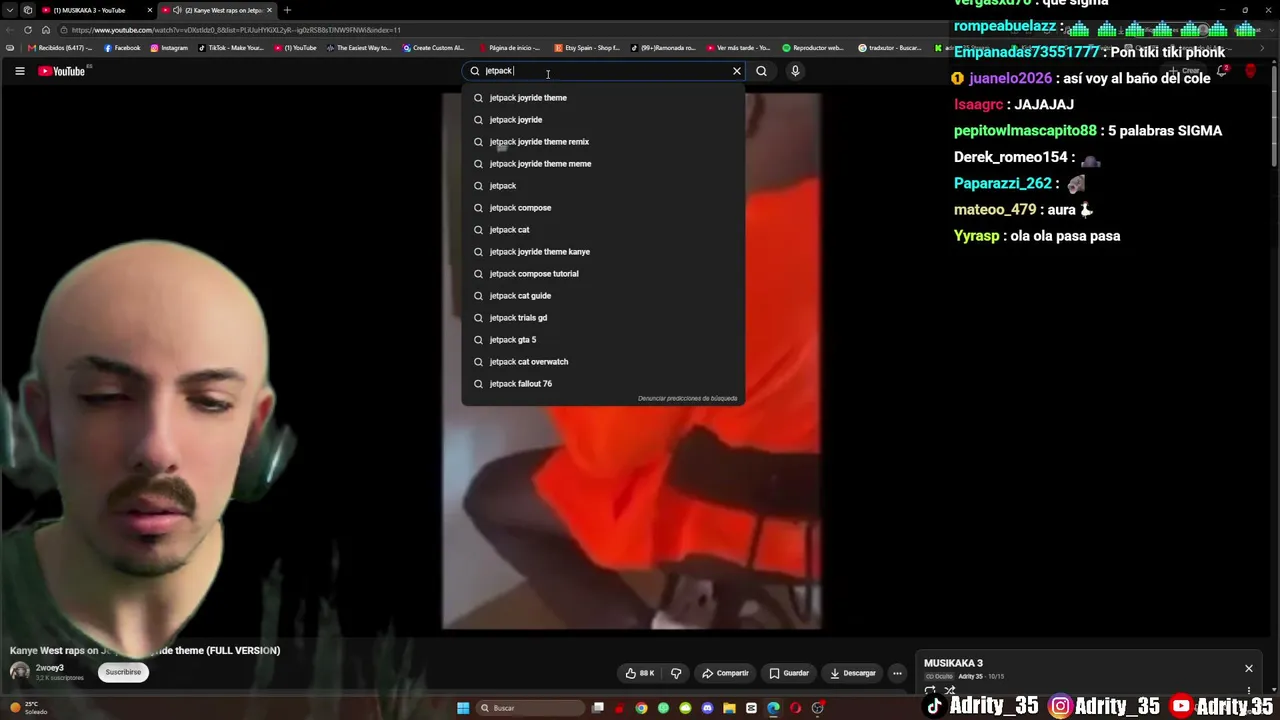Pick the suggestion "jetpack joyride"
The height and width of the screenshot is (720, 1280).
(x=603, y=120)
